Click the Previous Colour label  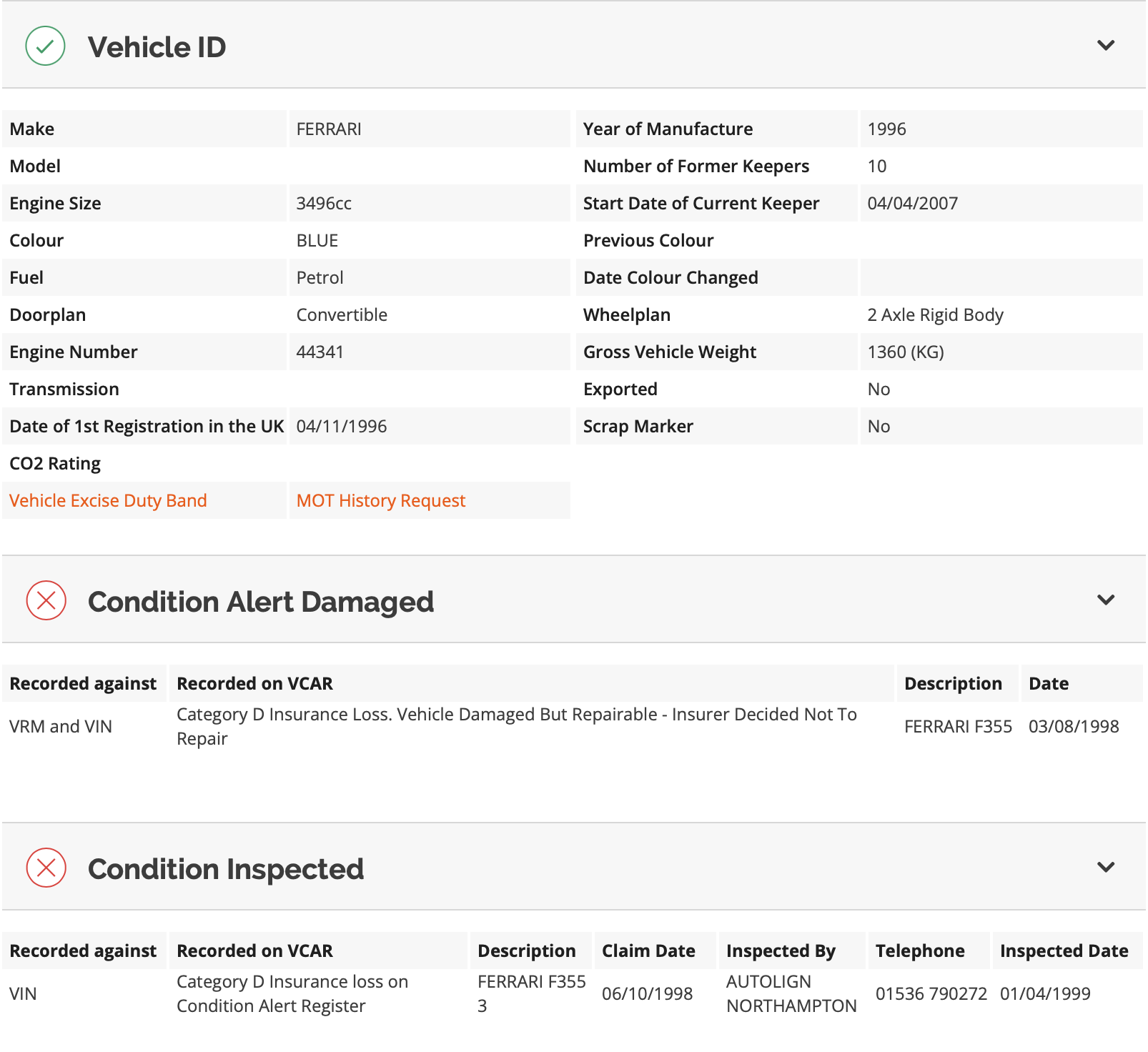point(648,241)
